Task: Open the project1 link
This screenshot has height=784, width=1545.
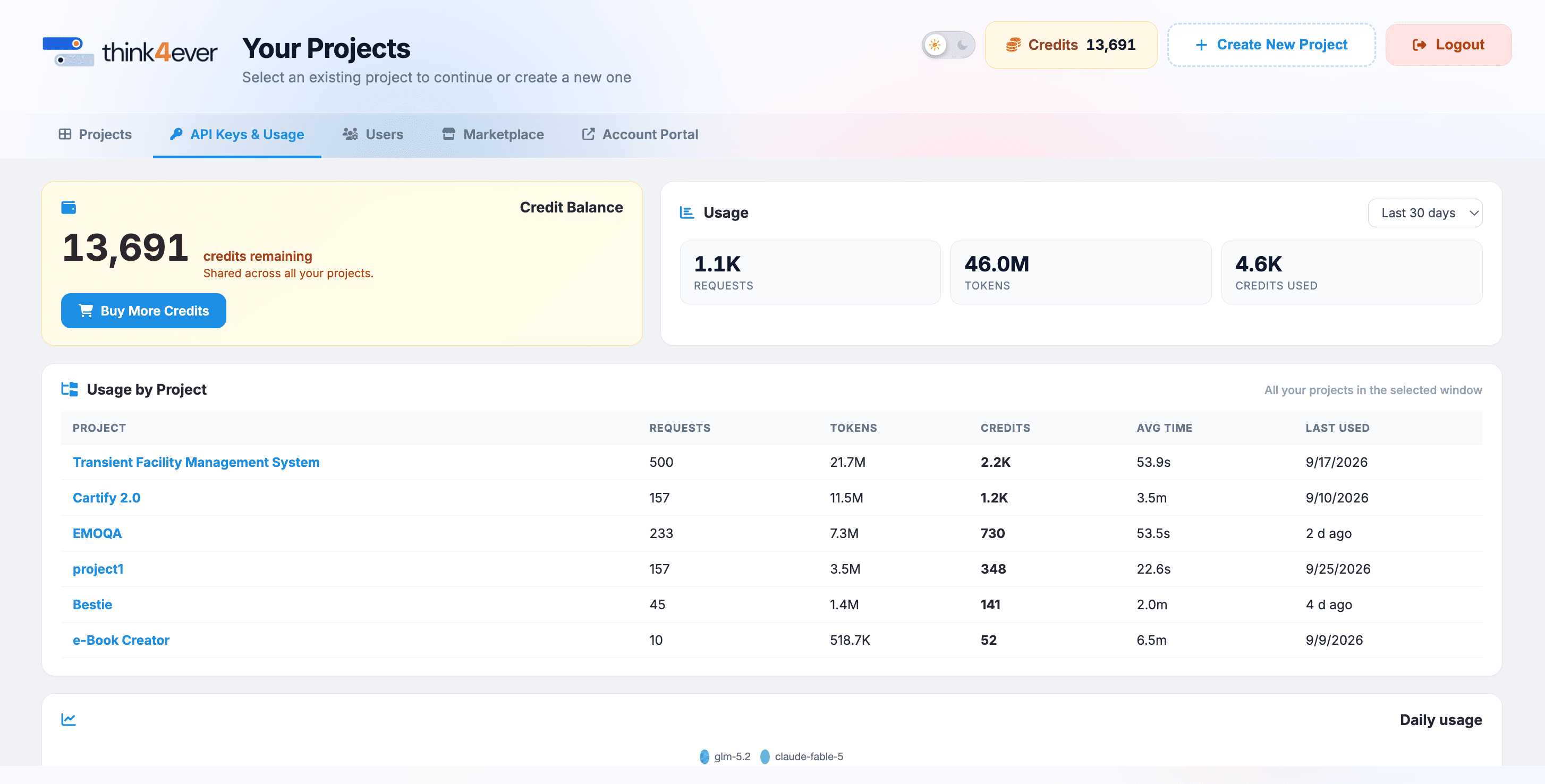Action: [x=98, y=569]
